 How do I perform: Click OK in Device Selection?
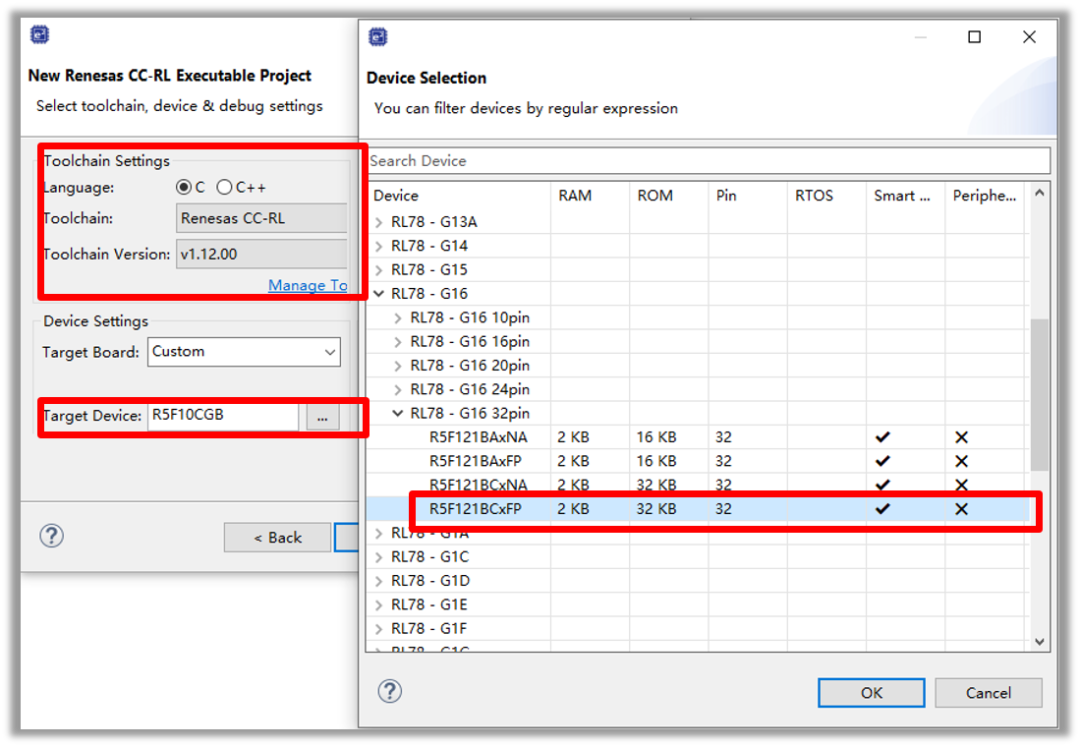(871, 693)
